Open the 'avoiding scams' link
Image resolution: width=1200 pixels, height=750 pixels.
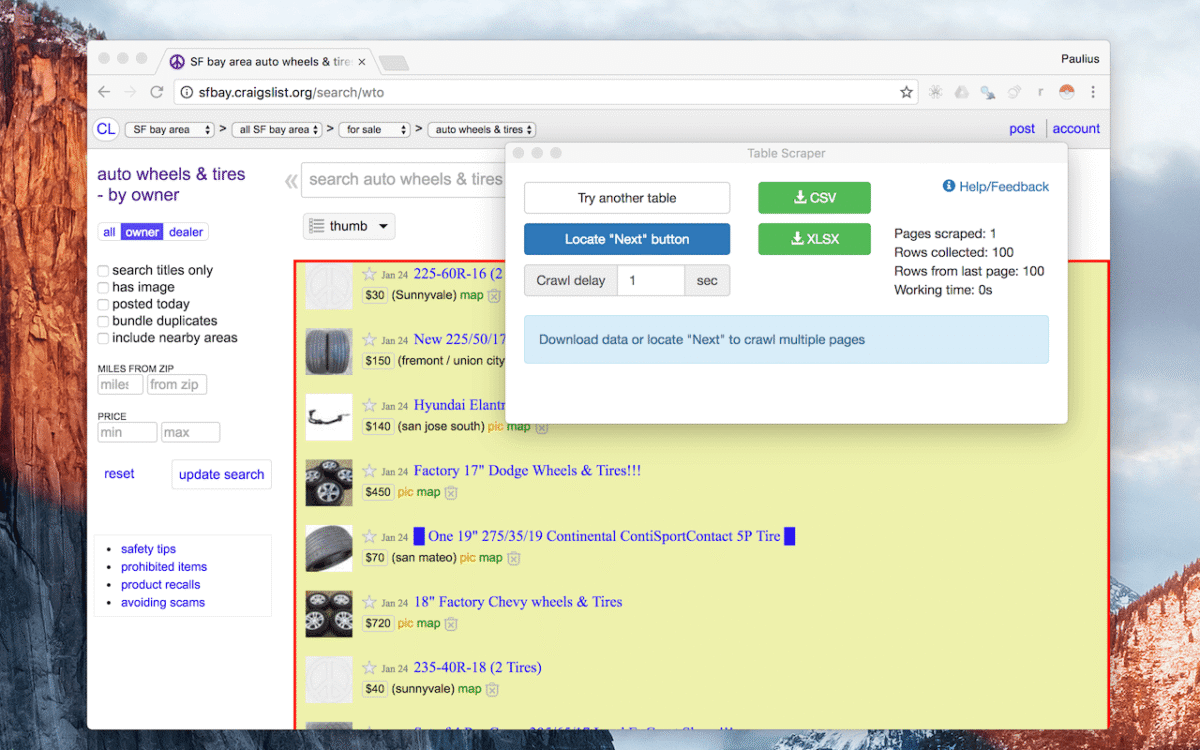pyautogui.click(x=162, y=602)
